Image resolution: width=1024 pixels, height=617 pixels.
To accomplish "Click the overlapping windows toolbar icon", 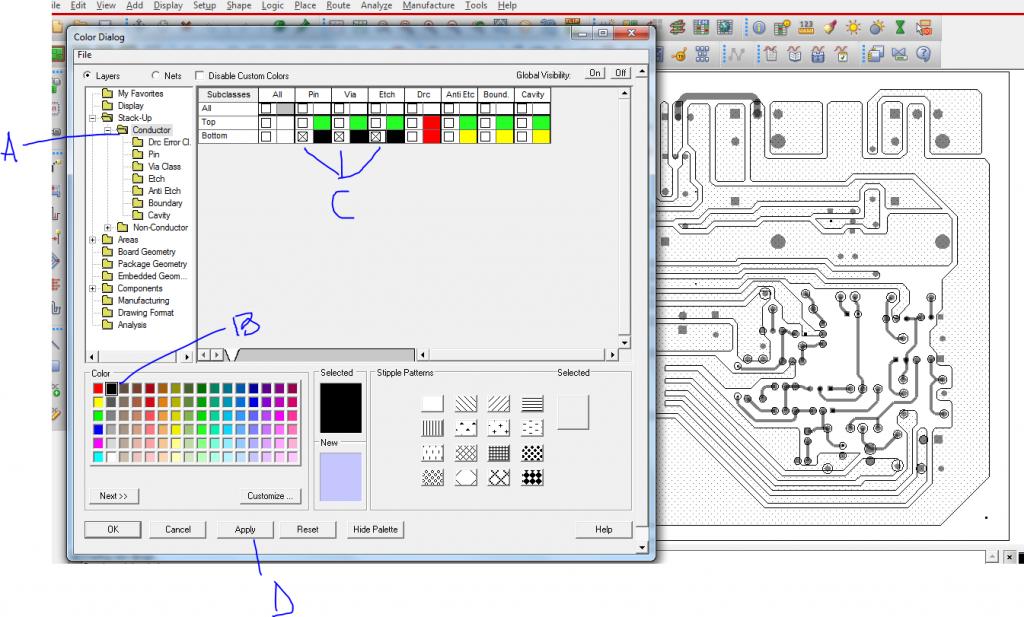I will [876, 54].
